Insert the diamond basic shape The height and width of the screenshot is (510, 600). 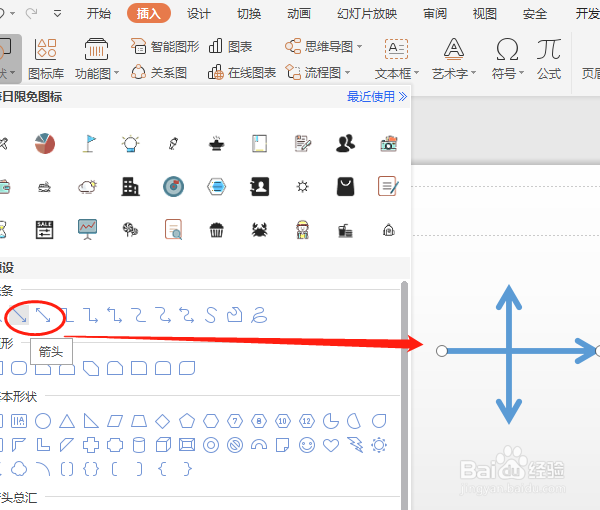tap(163, 421)
